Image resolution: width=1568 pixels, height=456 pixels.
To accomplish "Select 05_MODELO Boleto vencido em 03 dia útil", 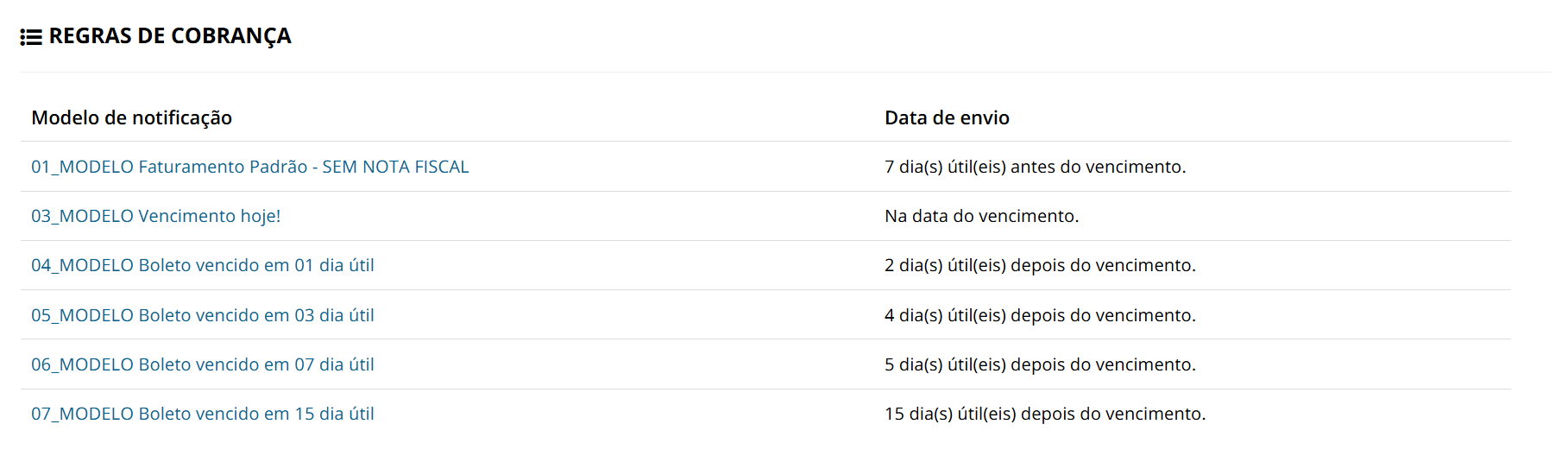I will click(x=202, y=315).
